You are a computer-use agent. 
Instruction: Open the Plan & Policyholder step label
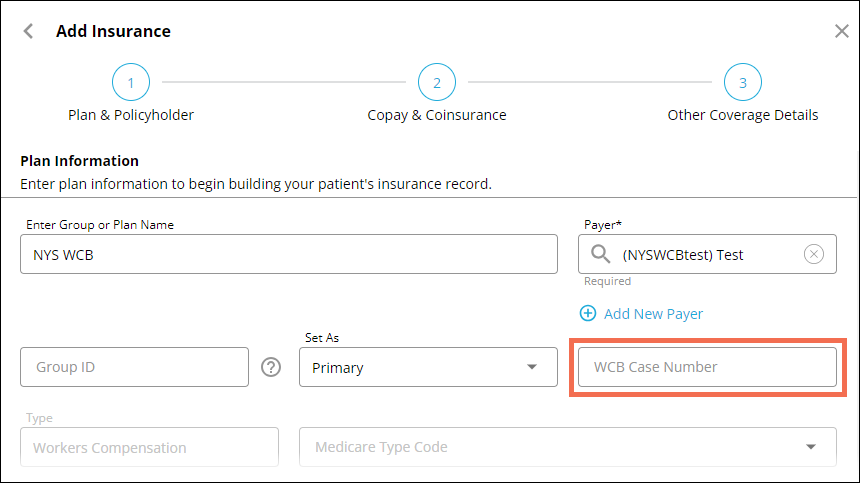(131, 115)
